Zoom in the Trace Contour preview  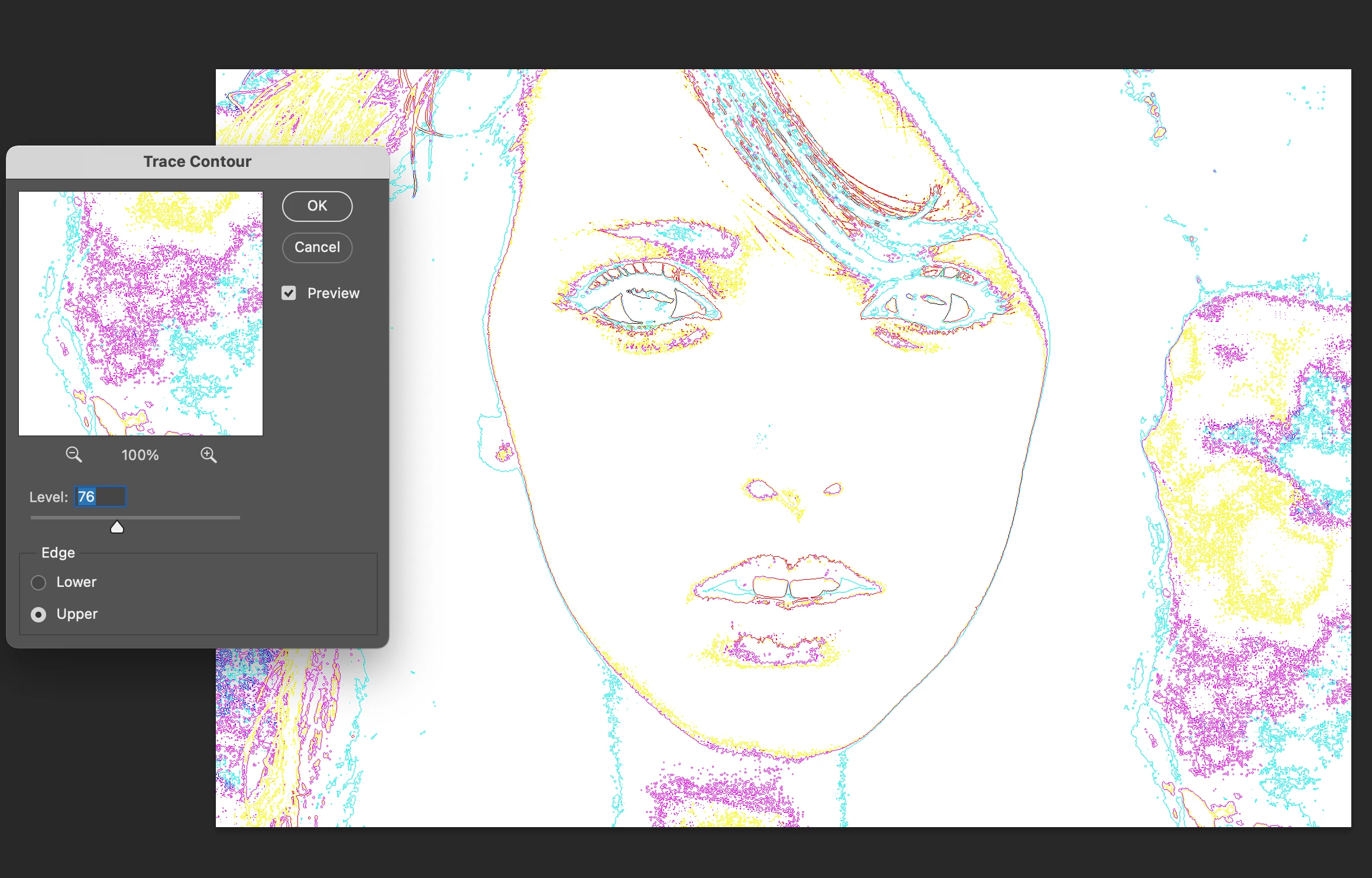(208, 454)
